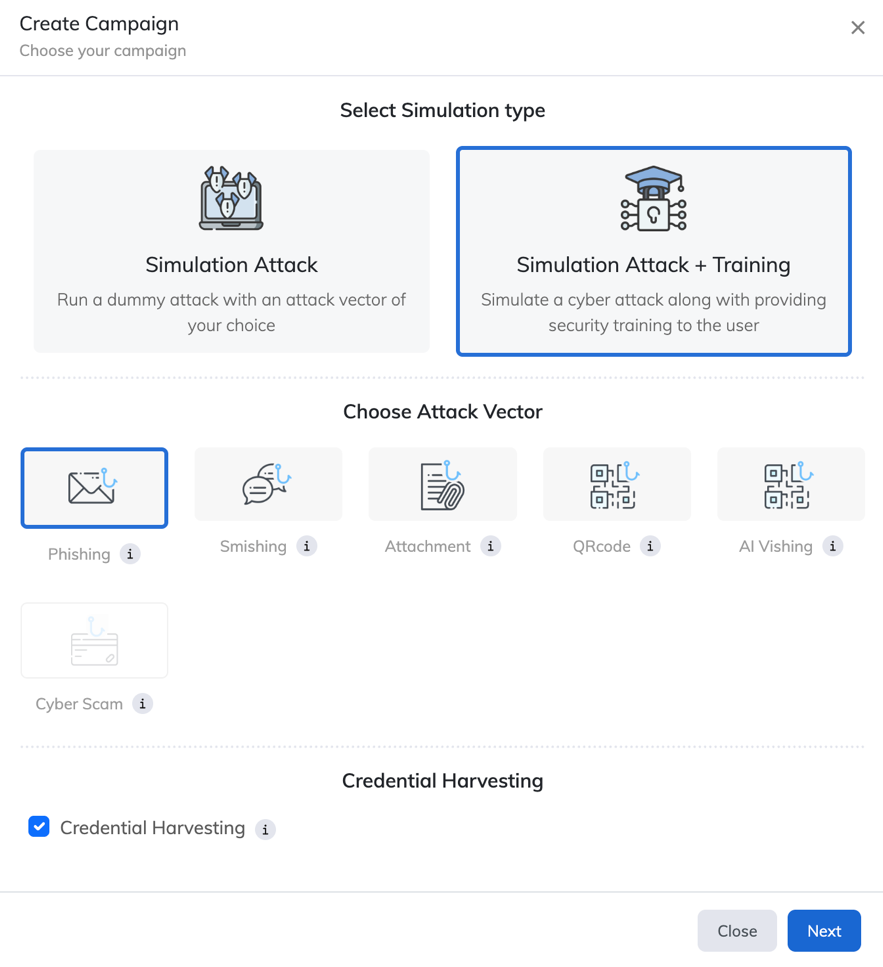
Task: View Attachment info icon
Action: [491, 546]
